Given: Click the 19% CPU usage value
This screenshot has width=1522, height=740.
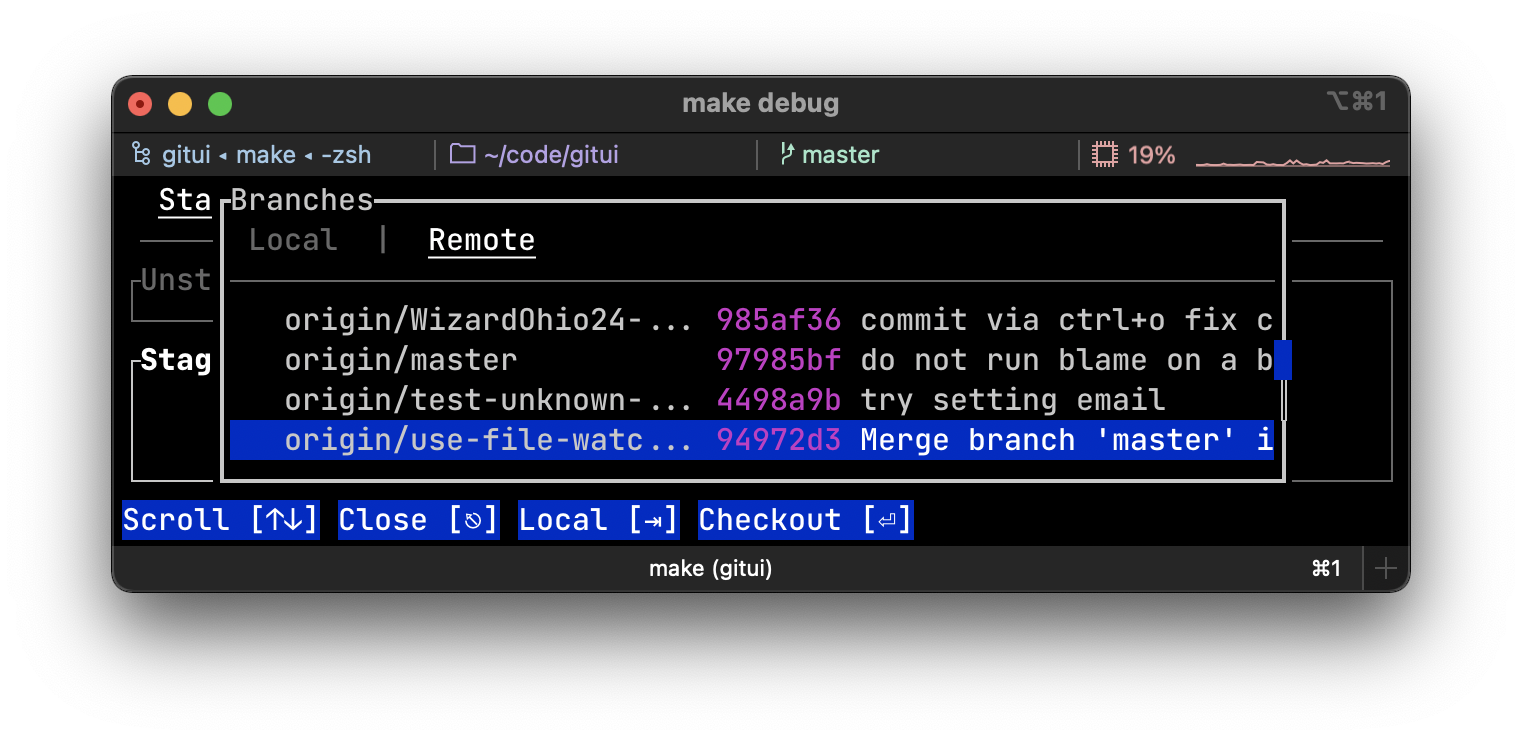Looking at the screenshot, I should click(1152, 155).
